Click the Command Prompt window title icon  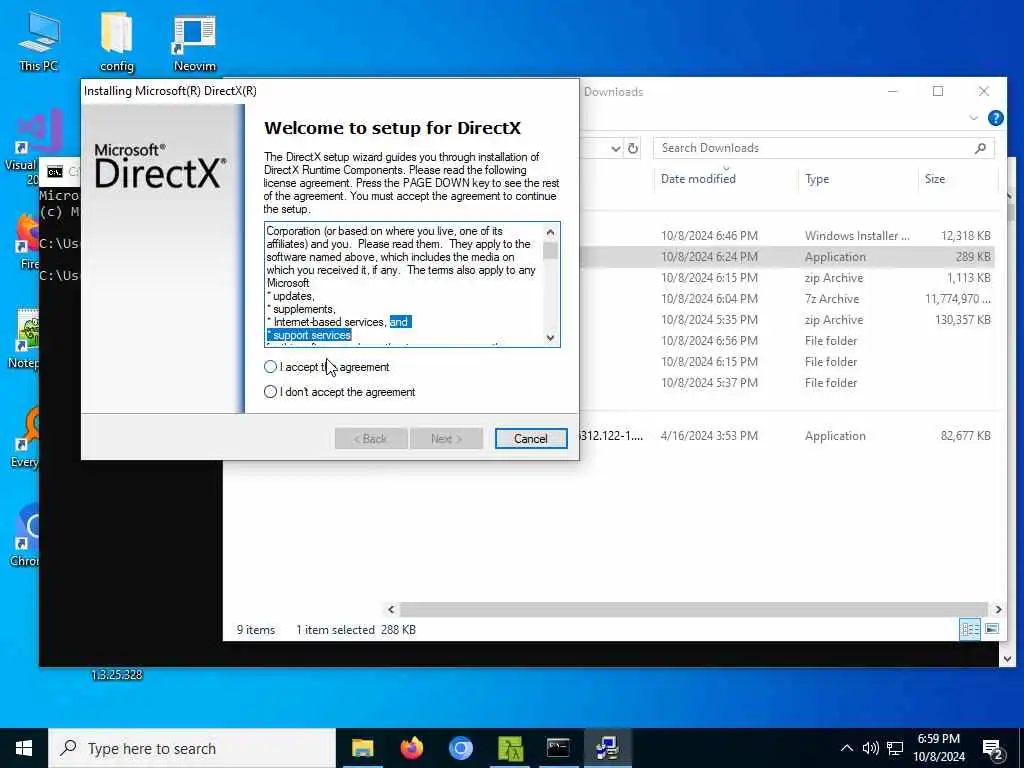click(55, 172)
